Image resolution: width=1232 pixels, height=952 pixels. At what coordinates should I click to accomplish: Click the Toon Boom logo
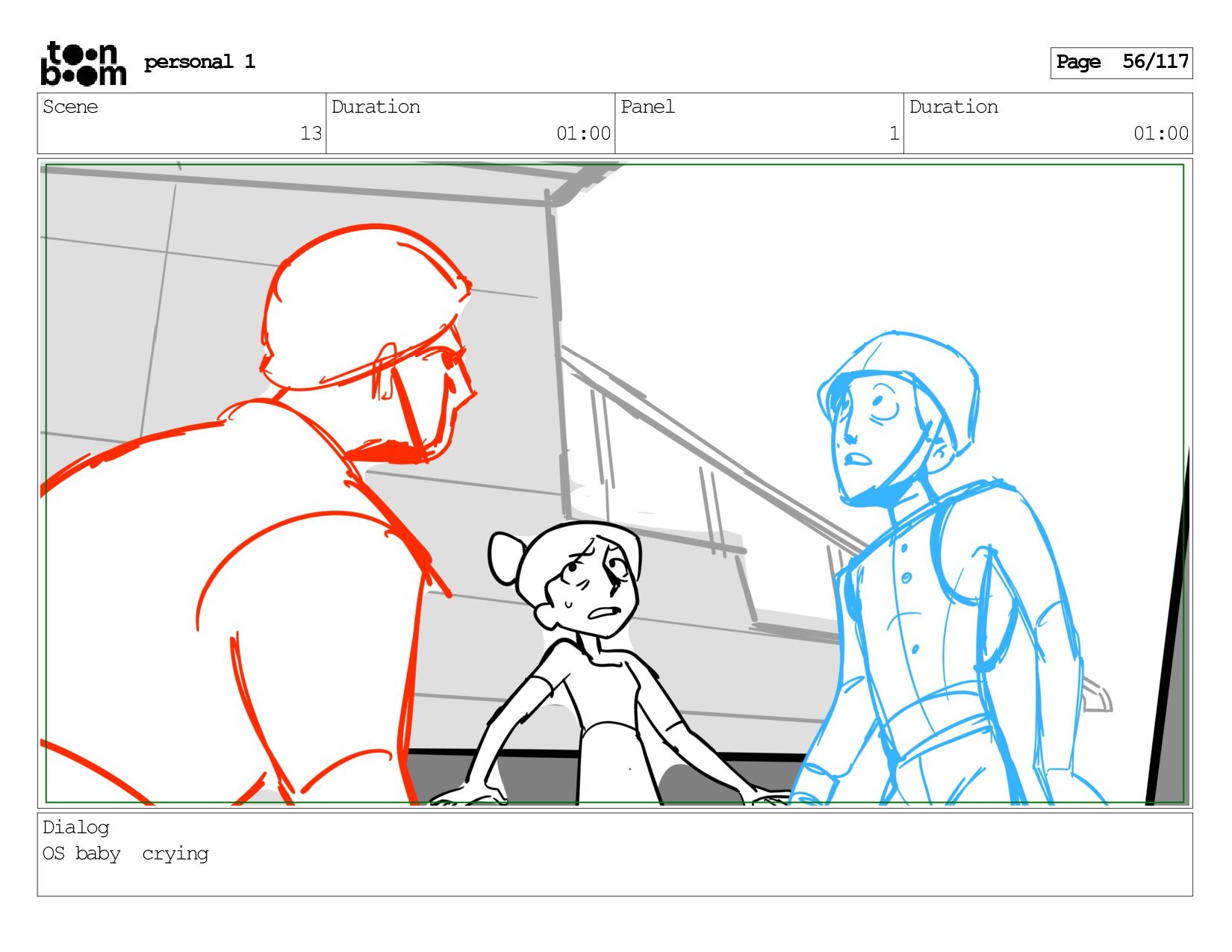[83, 63]
